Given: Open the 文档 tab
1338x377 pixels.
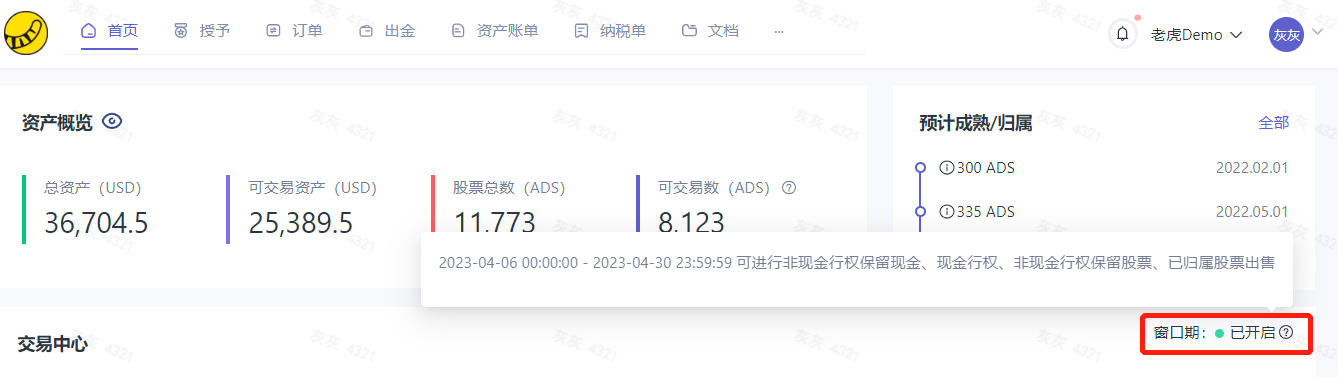Looking at the screenshot, I should pos(710,31).
